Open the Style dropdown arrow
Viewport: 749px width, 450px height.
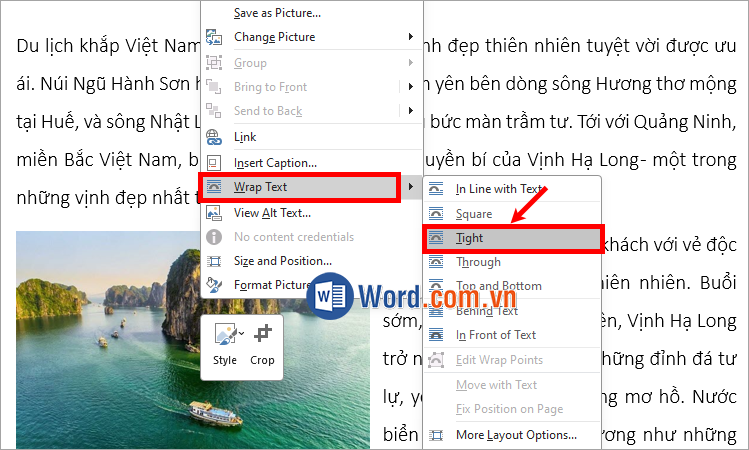pos(242,333)
